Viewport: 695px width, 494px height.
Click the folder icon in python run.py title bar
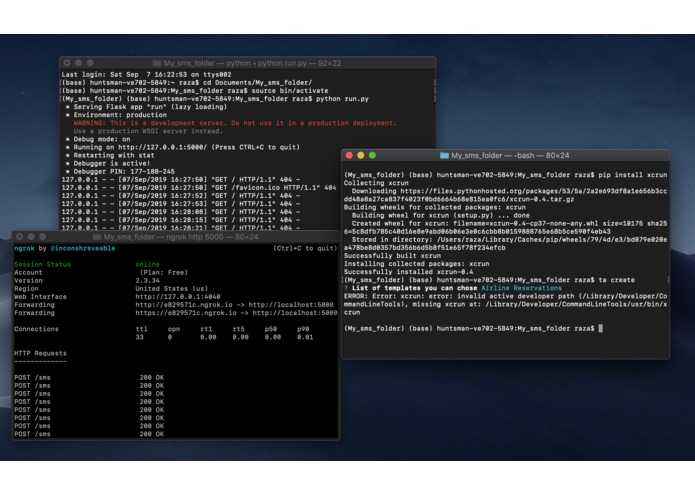(156, 63)
